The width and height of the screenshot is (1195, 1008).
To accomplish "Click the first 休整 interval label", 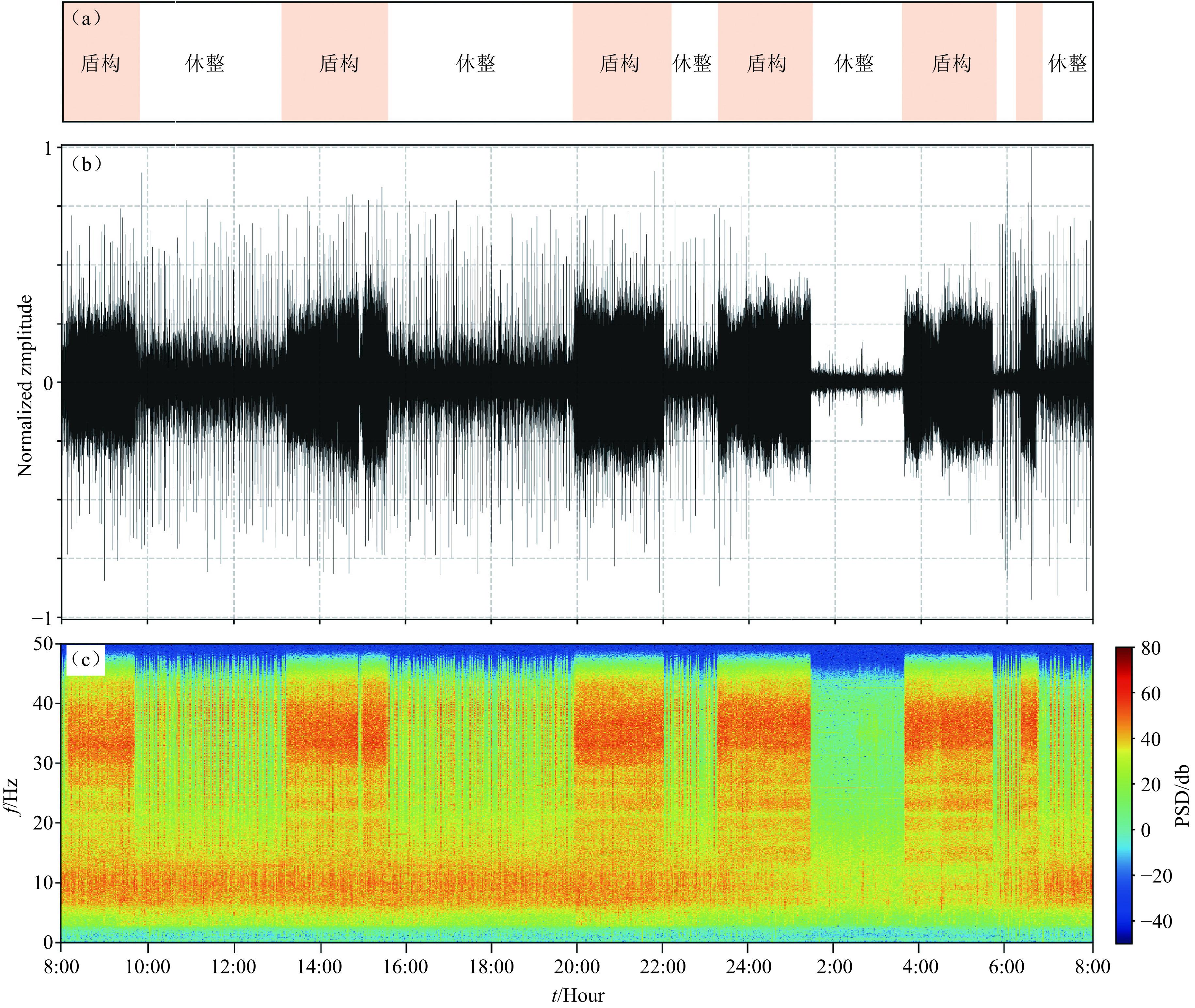I will 205,63.
